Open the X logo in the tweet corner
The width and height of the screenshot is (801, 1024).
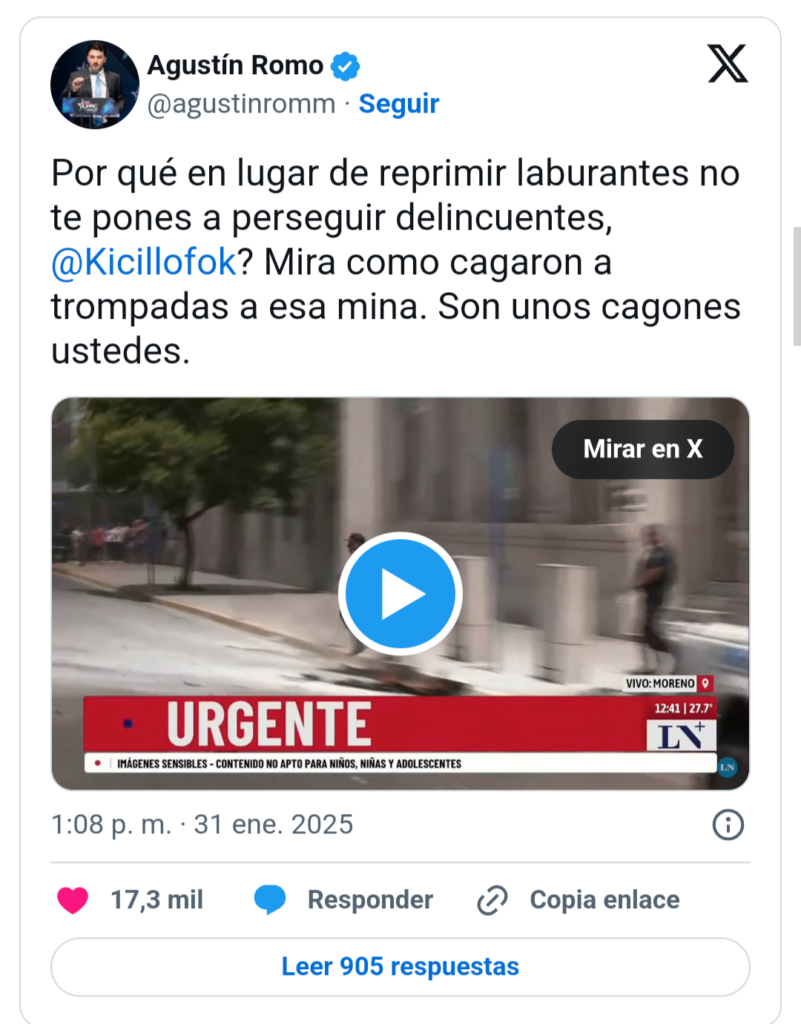727,63
